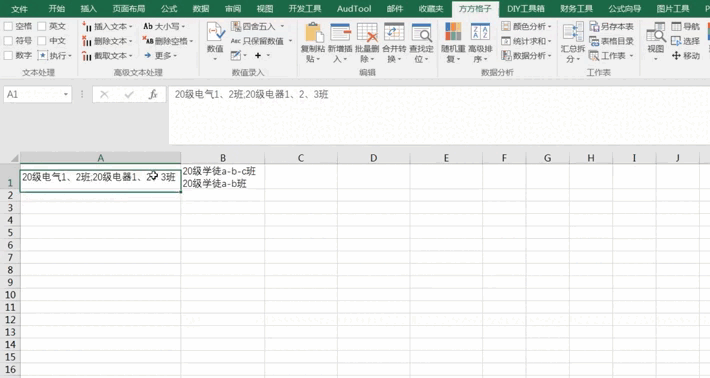Select cell B1 with 20级学徒a-b-c班
The image size is (710, 378).
[x=223, y=177]
